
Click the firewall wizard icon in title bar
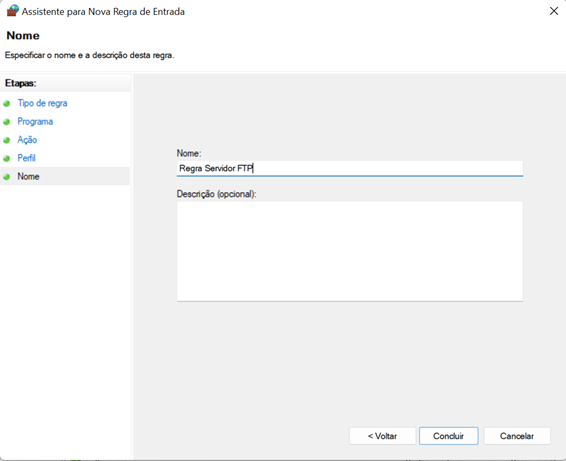click(x=13, y=11)
